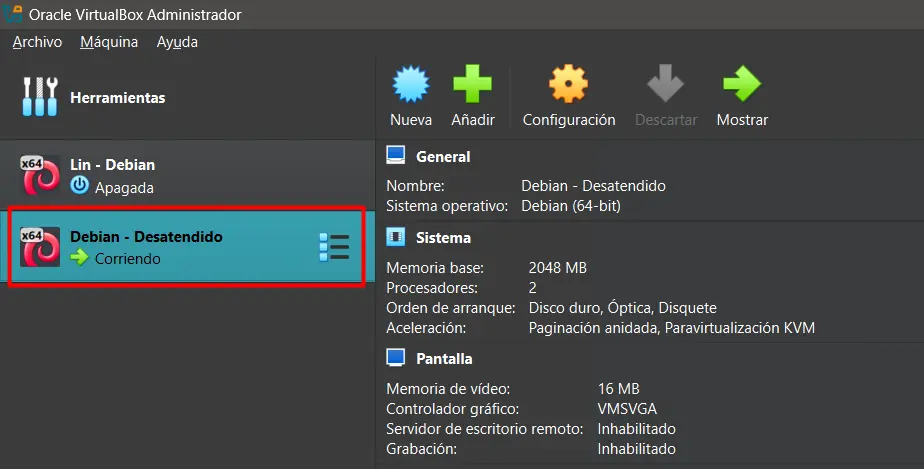The height and width of the screenshot is (469, 924).
Task: Click the Debian - Desatendido VM icon
Action: point(41,247)
